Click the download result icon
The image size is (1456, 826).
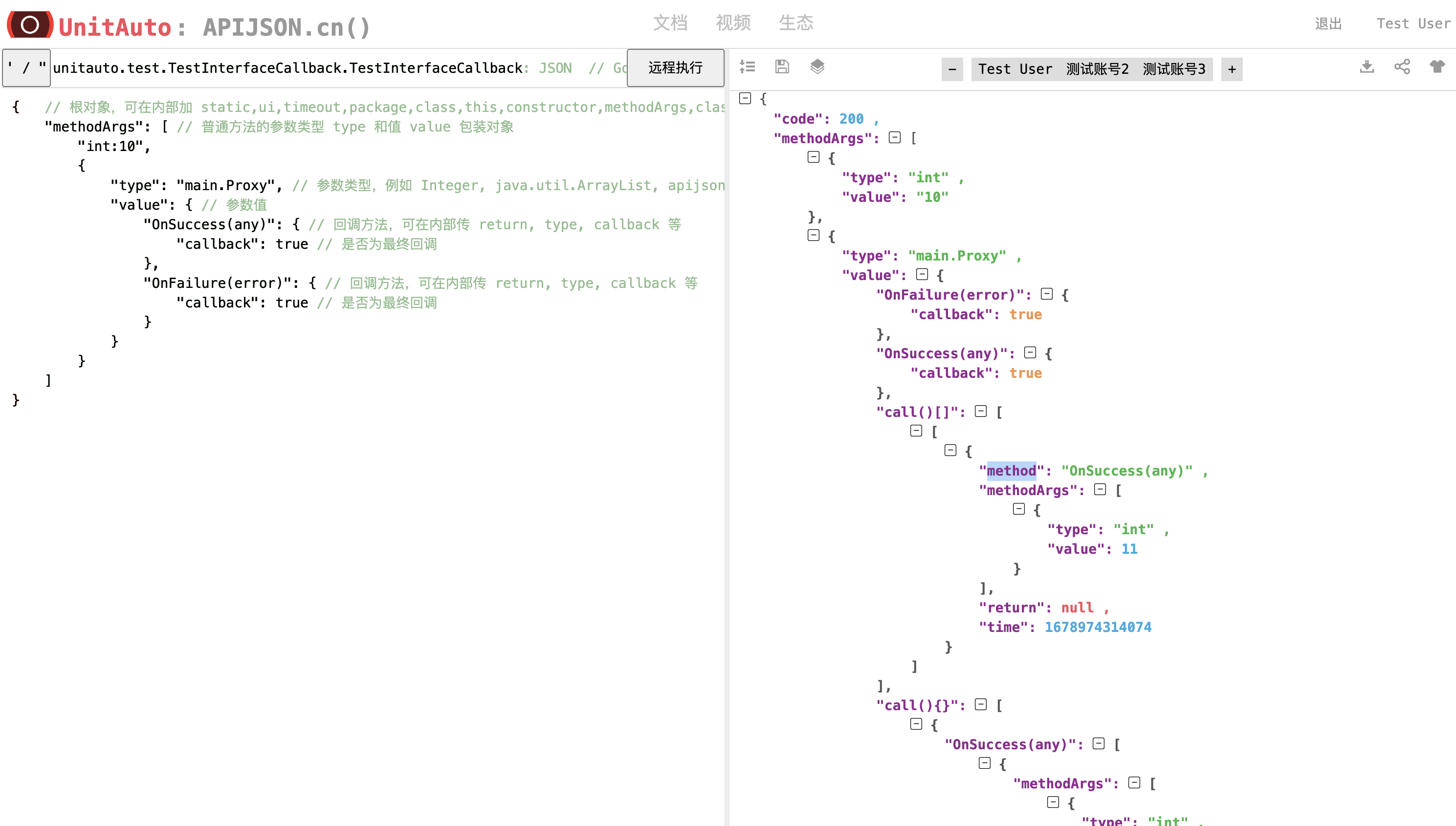[x=1367, y=67]
